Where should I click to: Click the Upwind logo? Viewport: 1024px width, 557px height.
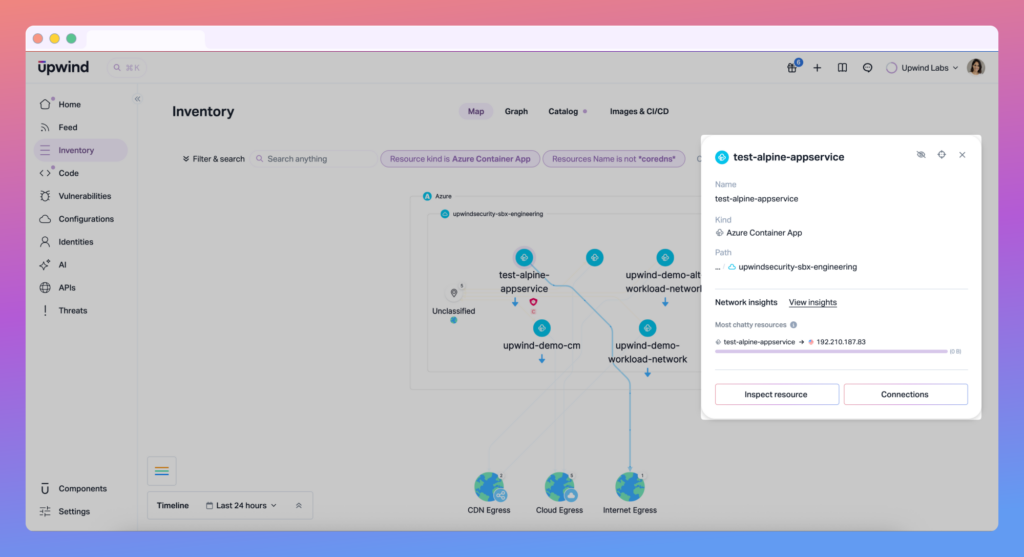point(63,67)
